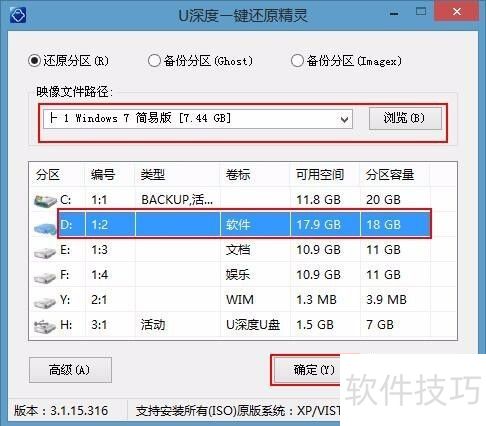Click partition number 1:1 cell
Screen dimensions: 486x426
(x=99, y=200)
